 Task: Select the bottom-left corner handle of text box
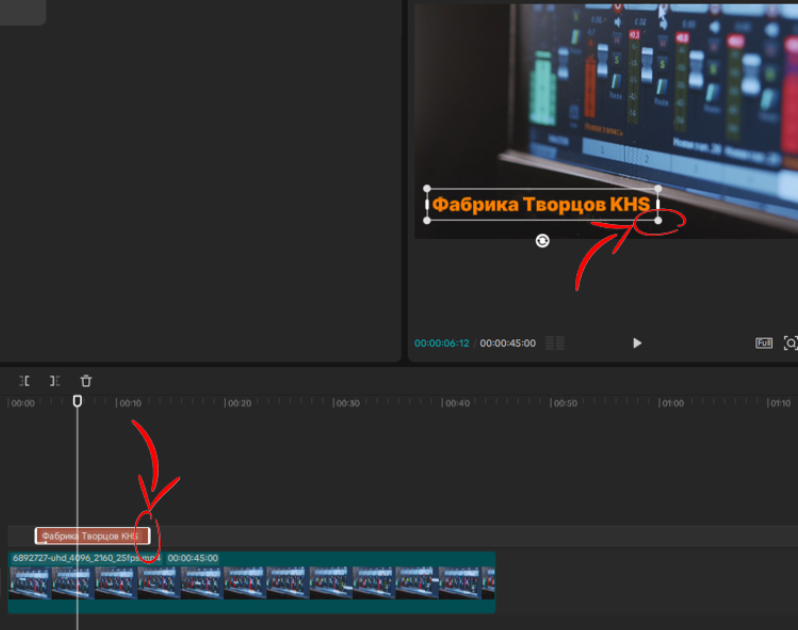click(x=427, y=220)
